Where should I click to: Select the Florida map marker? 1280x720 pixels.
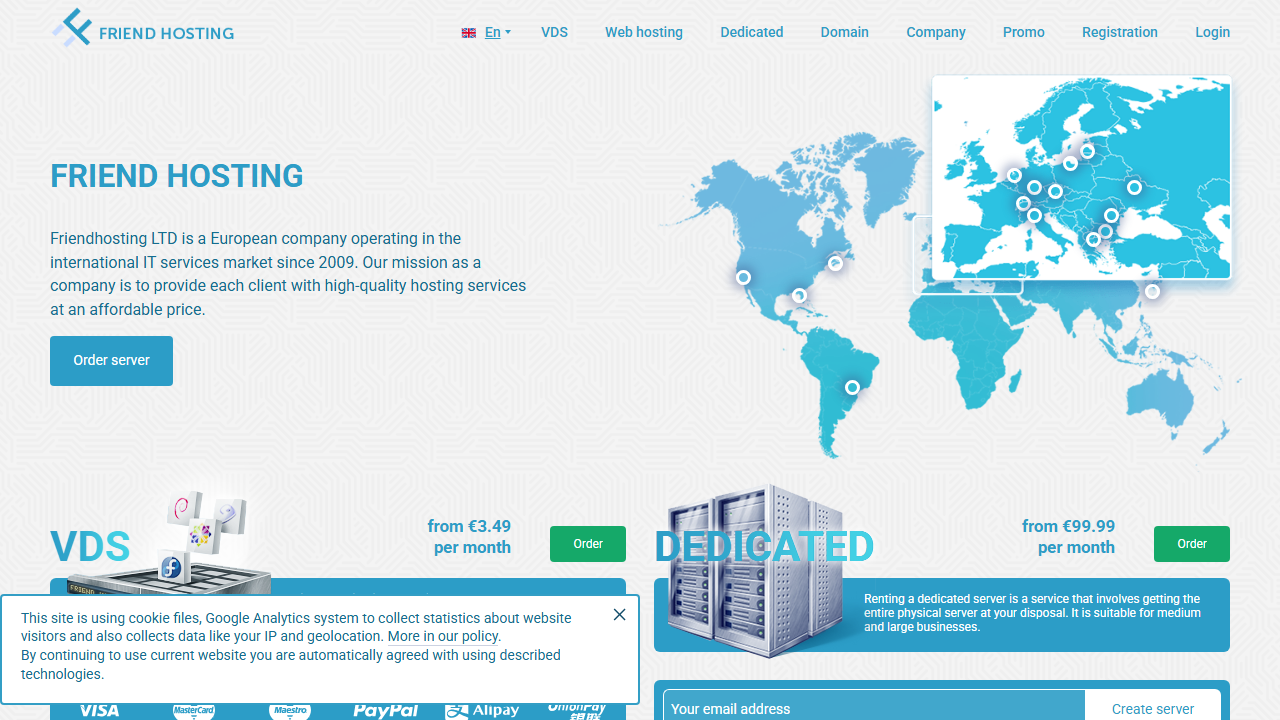tap(799, 296)
